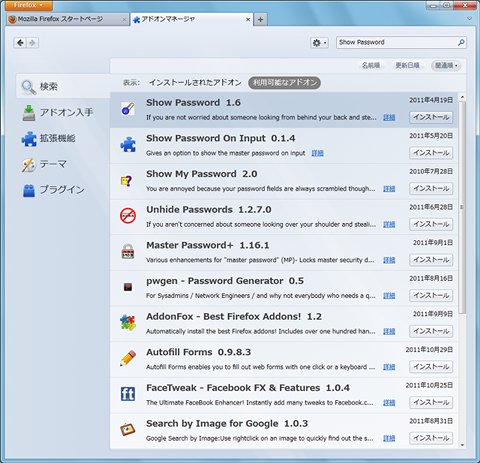Install Show My Password 2.0
The image size is (480, 463).
pyautogui.click(x=431, y=188)
